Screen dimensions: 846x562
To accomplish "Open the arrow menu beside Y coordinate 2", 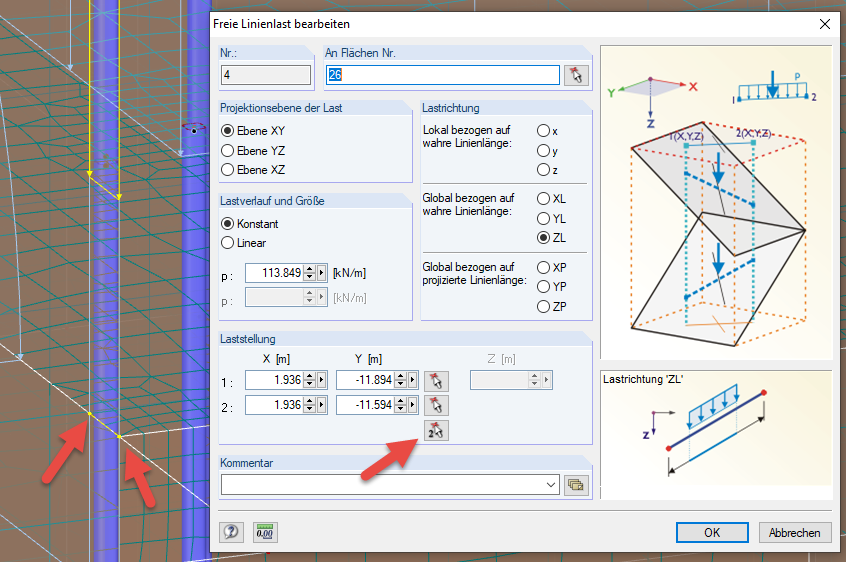I will (413, 405).
